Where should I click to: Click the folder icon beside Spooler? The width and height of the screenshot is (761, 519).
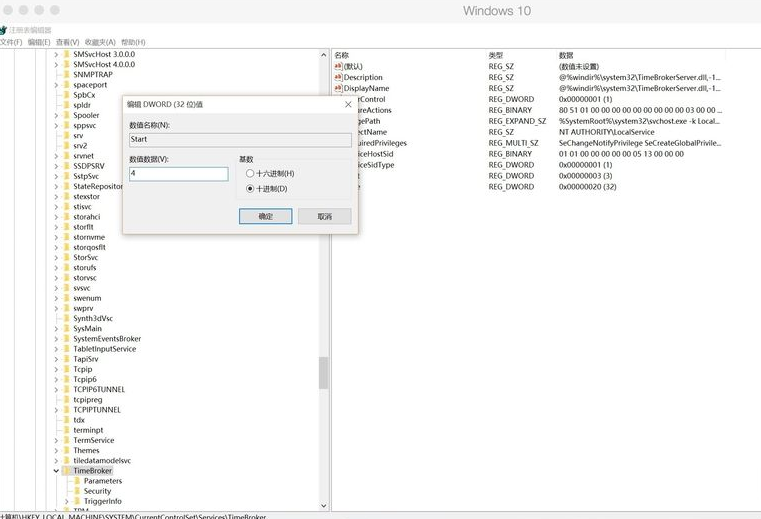click(66, 115)
